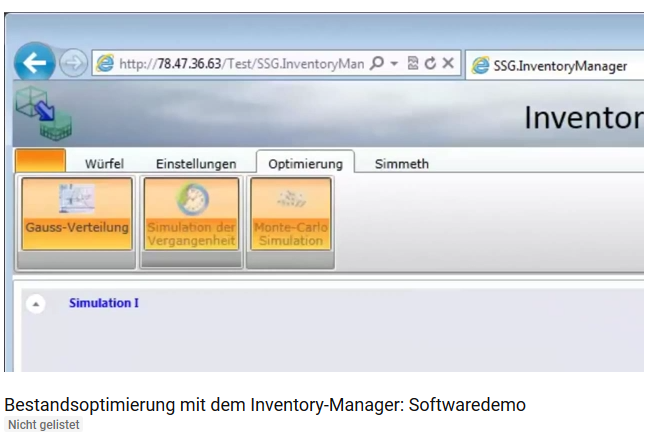
Task: Click the search magnifier in address bar
Action: point(377,64)
